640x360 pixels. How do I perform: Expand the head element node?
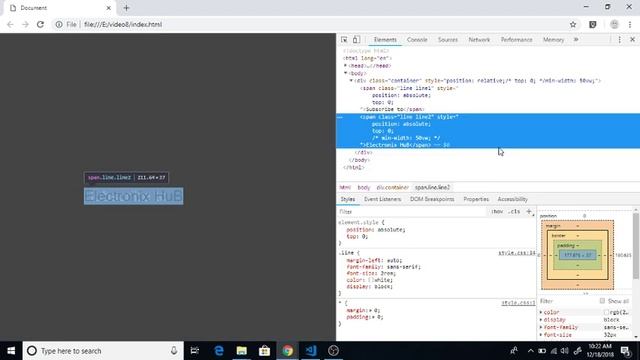[x=345, y=65]
